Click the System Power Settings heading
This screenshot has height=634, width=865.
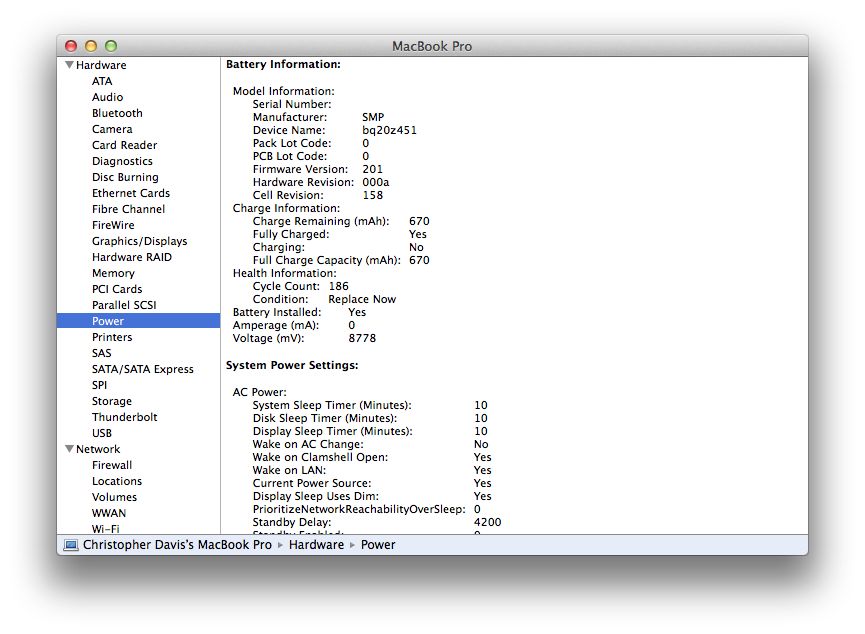coord(292,365)
